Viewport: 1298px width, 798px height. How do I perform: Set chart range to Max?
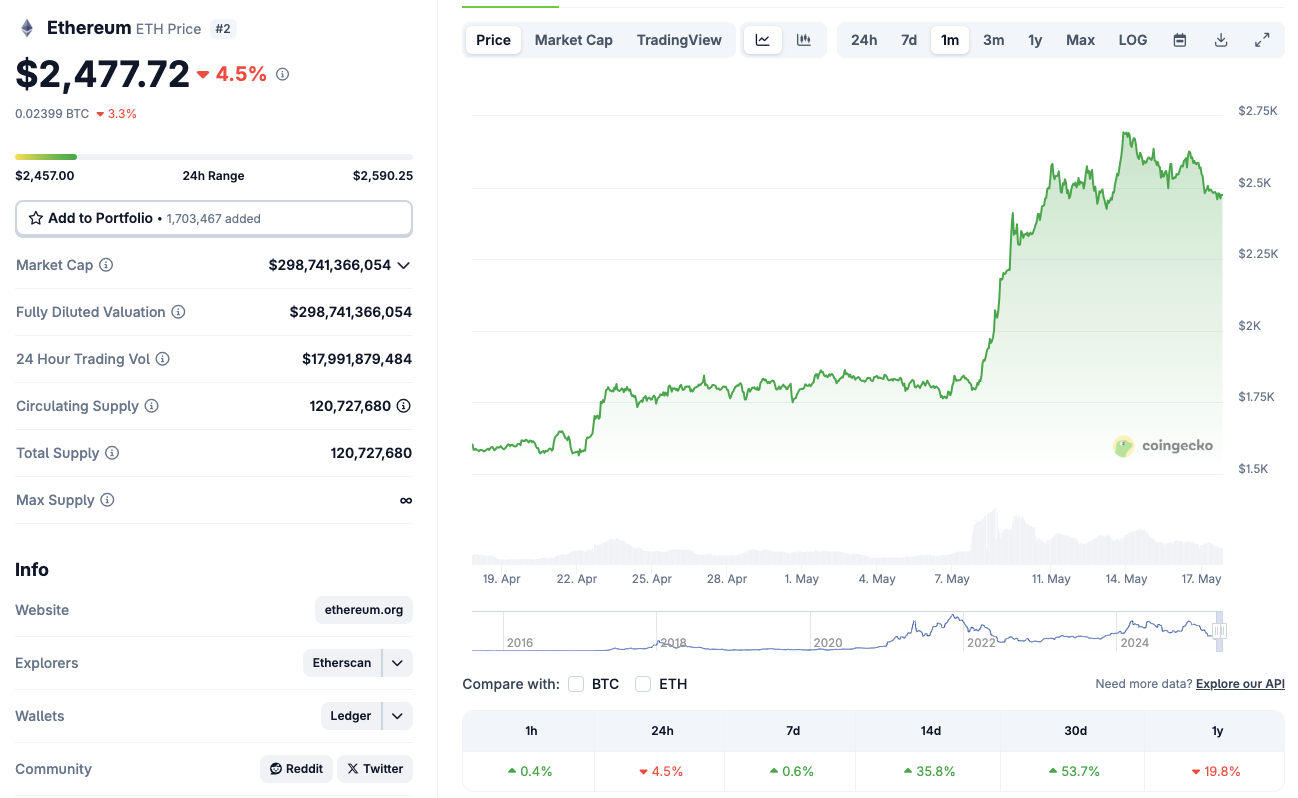tap(1080, 40)
